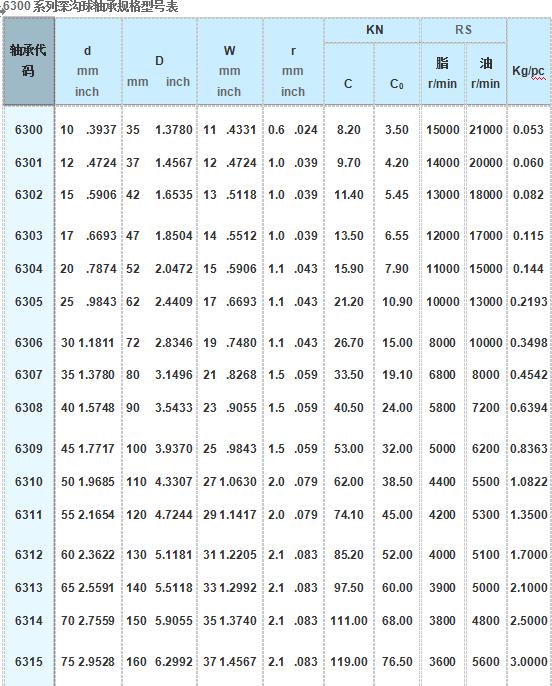Select the 6315 bearing code cell
The image size is (552, 686).
coord(28,662)
